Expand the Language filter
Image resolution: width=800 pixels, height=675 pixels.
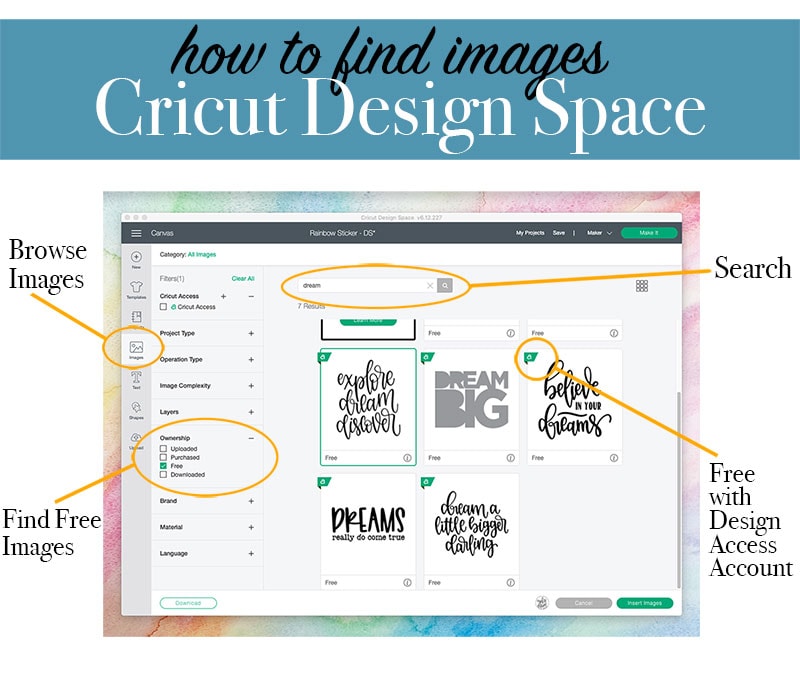pyautogui.click(x=251, y=553)
